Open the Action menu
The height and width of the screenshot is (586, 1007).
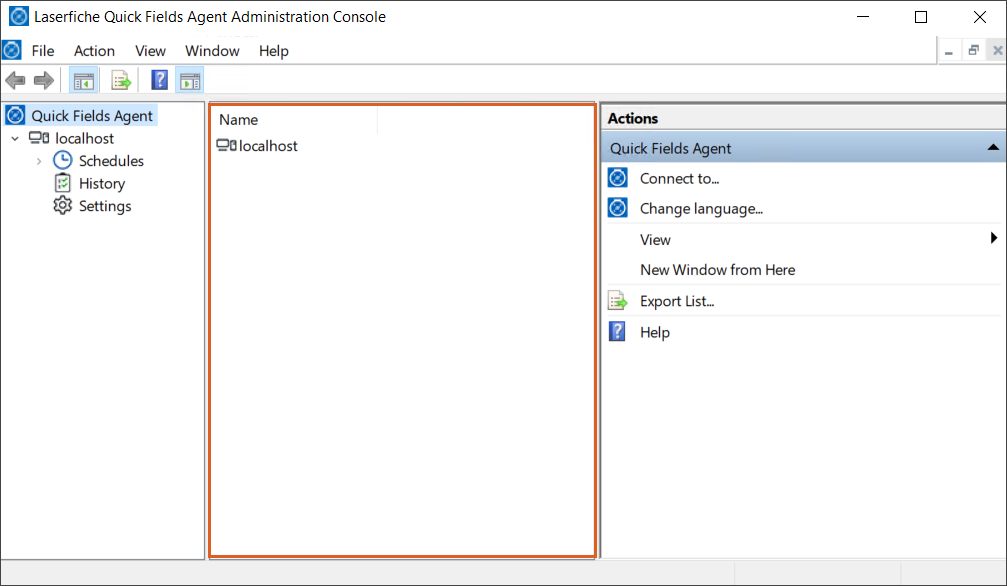(94, 50)
